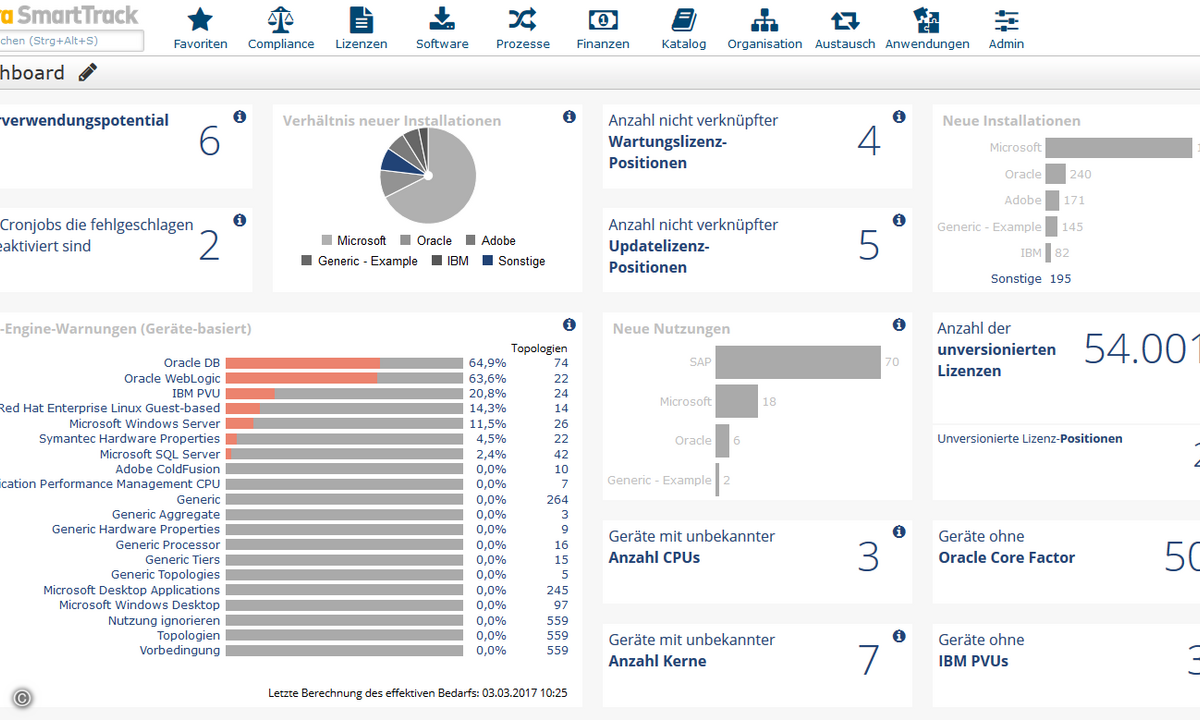Click the Sonstige legend swatch
This screenshot has width=1200, height=720.
488,261
